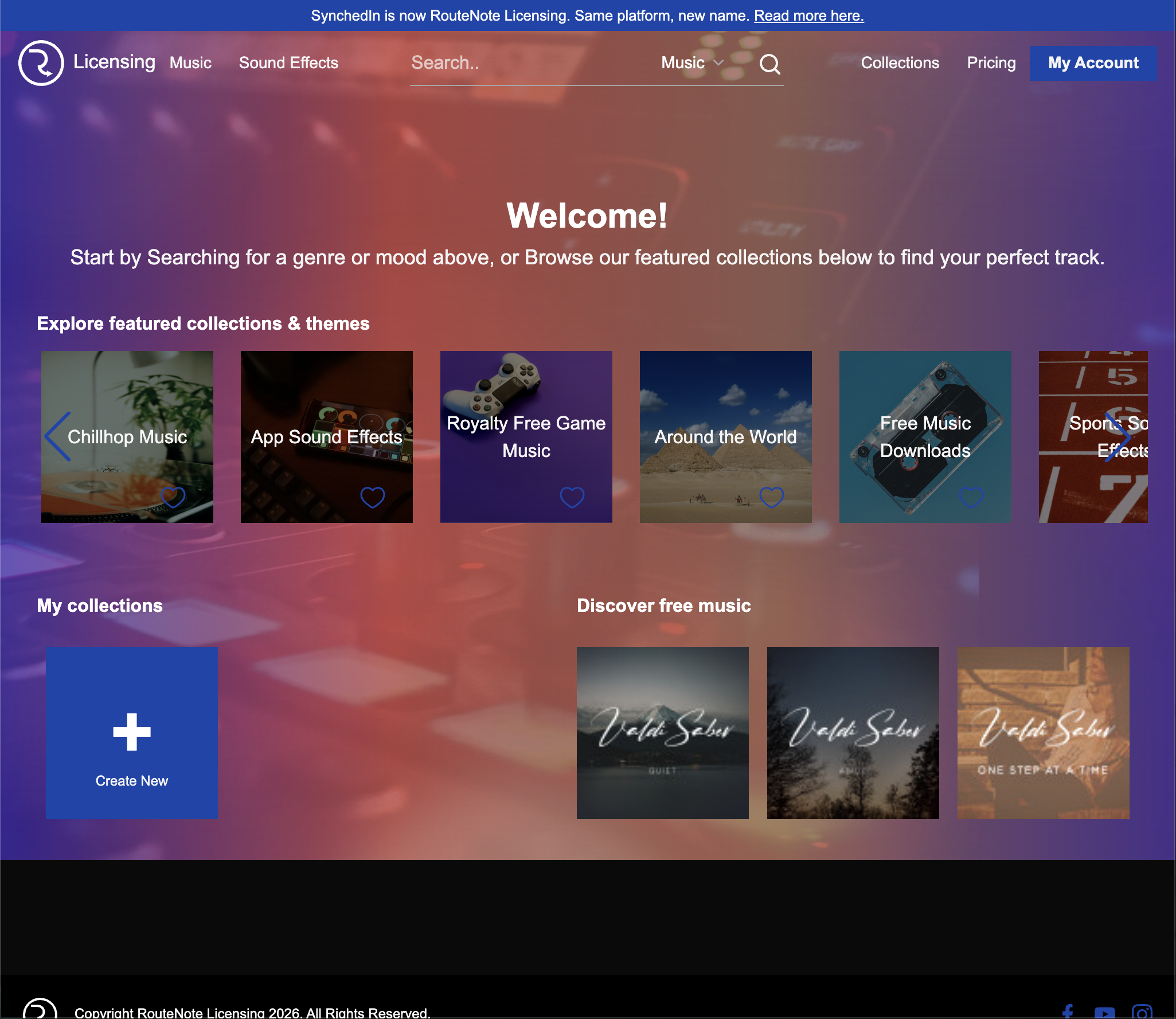Click the right carousel arrow
The height and width of the screenshot is (1019, 1176).
[x=1118, y=437]
